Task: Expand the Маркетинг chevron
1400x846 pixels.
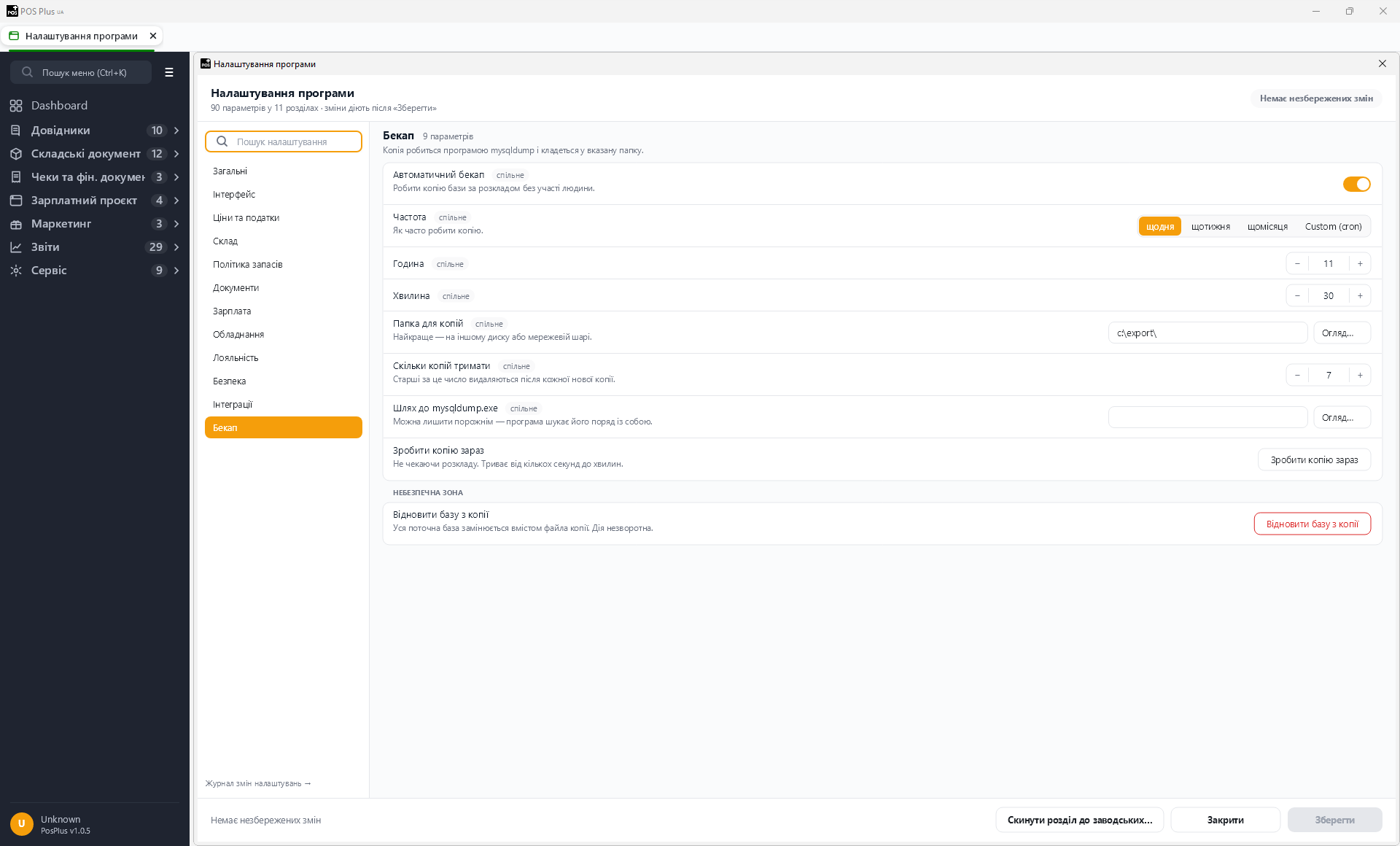Action: pyautogui.click(x=176, y=224)
